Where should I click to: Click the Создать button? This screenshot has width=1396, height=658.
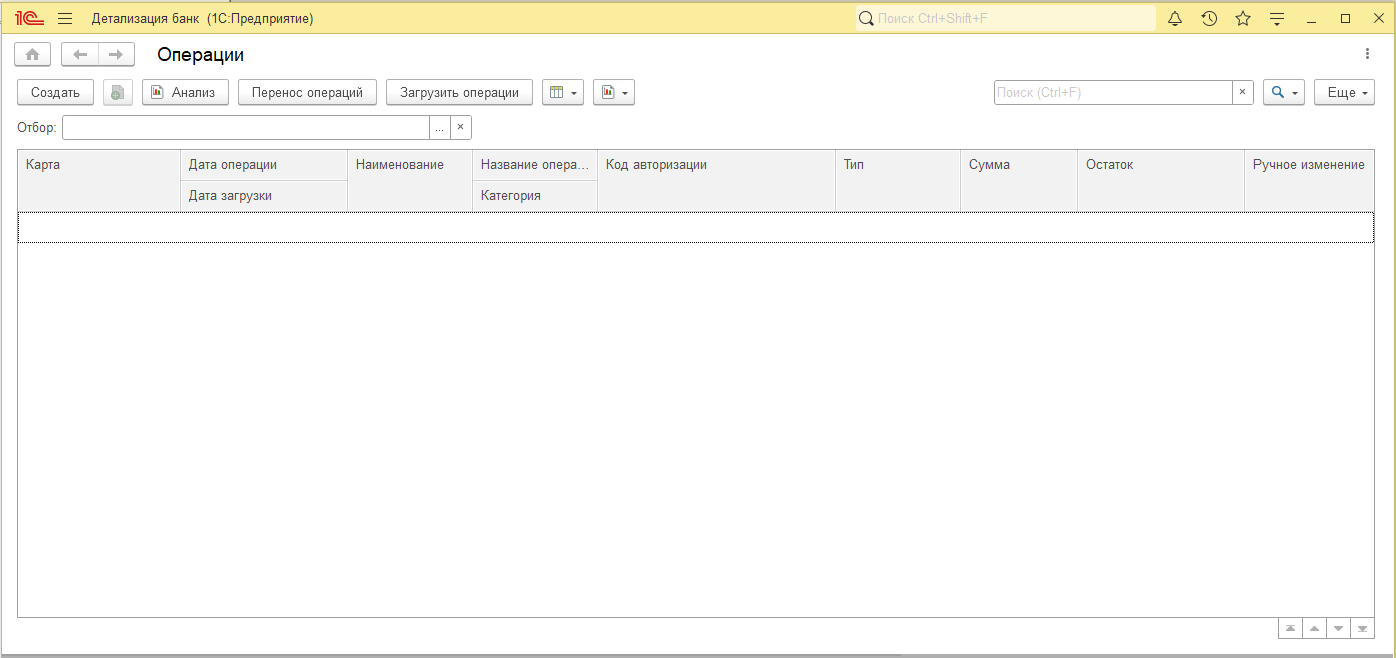click(x=55, y=92)
